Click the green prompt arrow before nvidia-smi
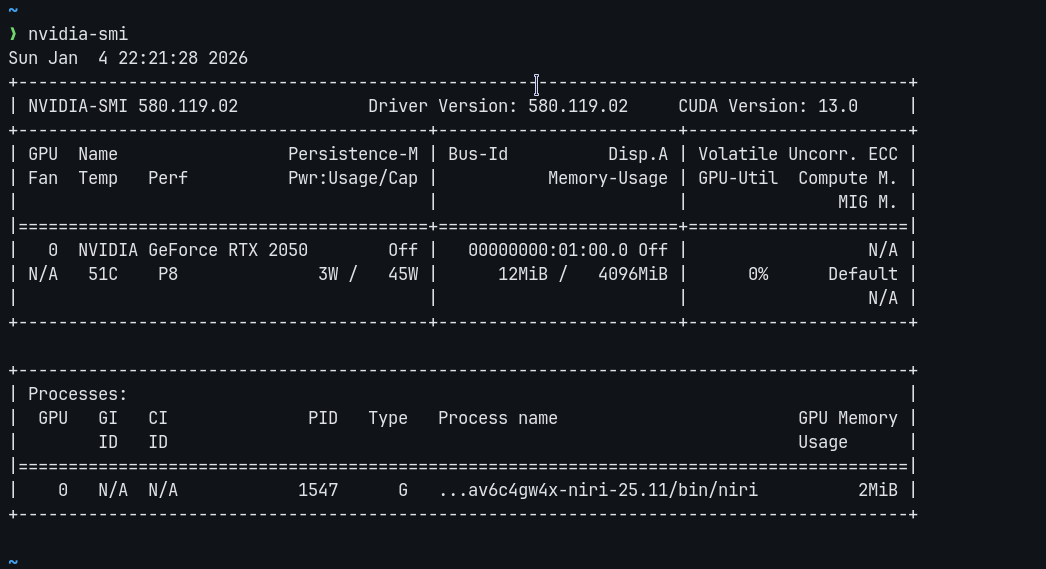The width and height of the screenshot is (1046, 569). pos(13,34)
